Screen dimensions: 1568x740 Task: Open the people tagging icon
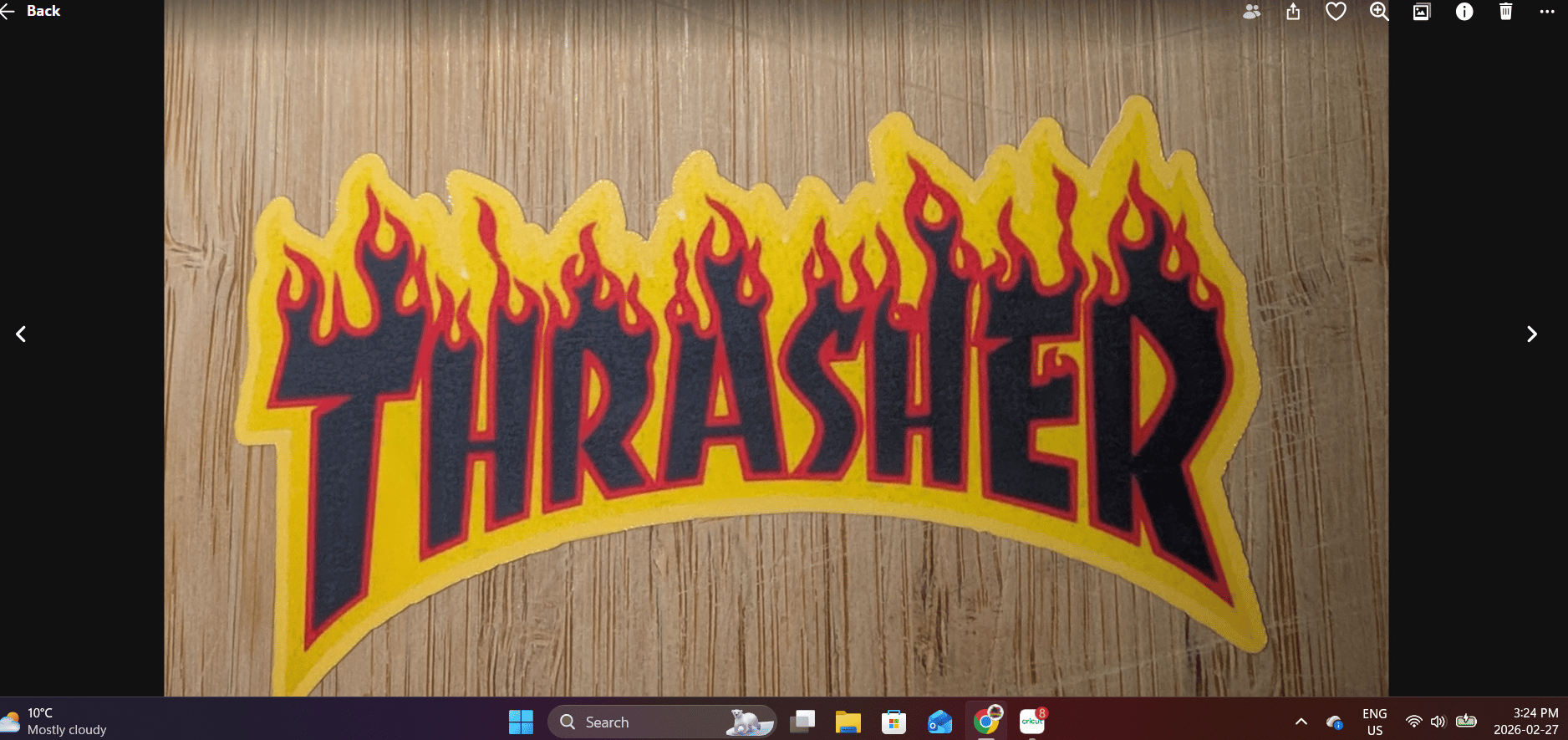pos(1251,12)
